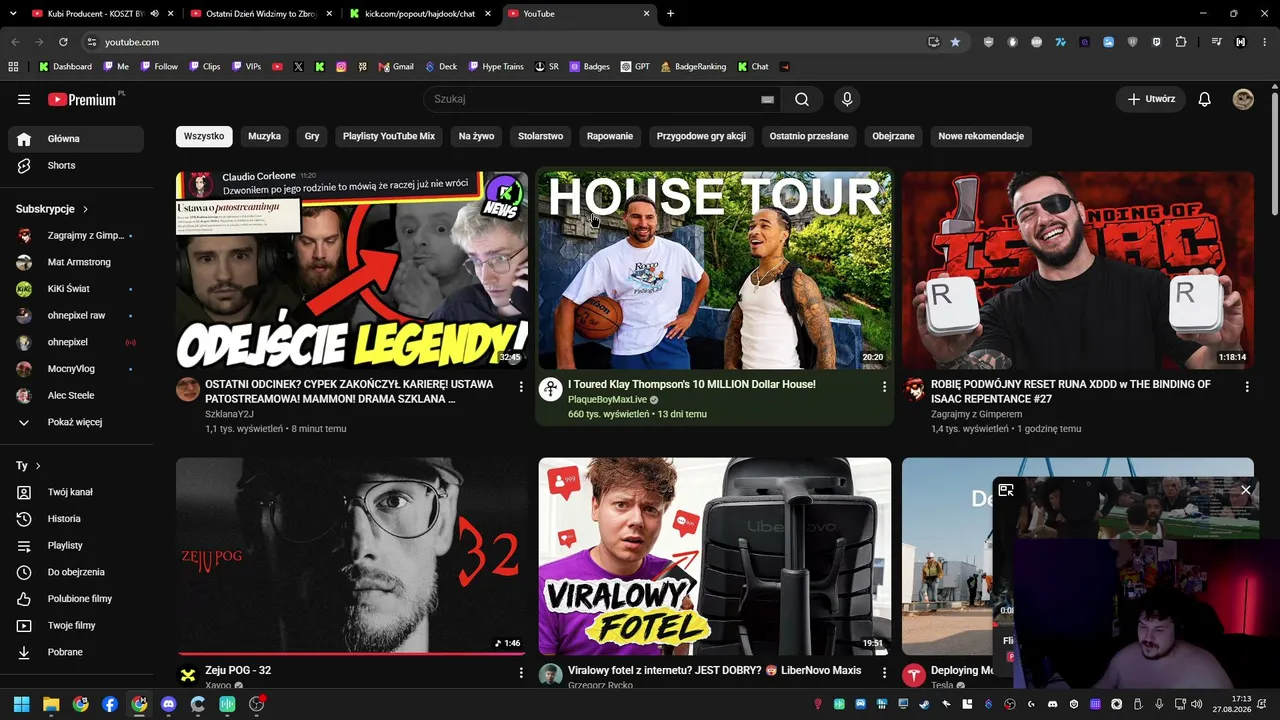Select the Stolarstwo filter chip
The image size is (1280, 720).
[541, 136]
